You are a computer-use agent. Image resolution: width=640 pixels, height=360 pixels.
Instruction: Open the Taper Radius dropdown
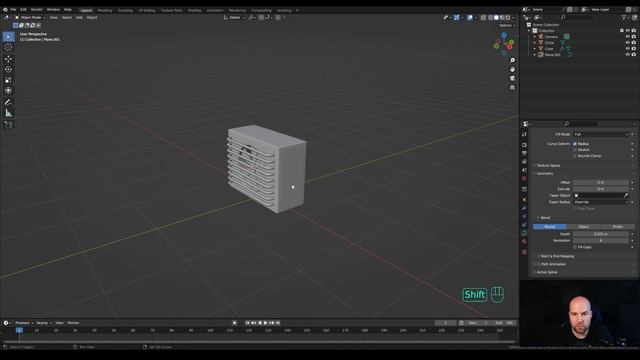coord(601,202)
